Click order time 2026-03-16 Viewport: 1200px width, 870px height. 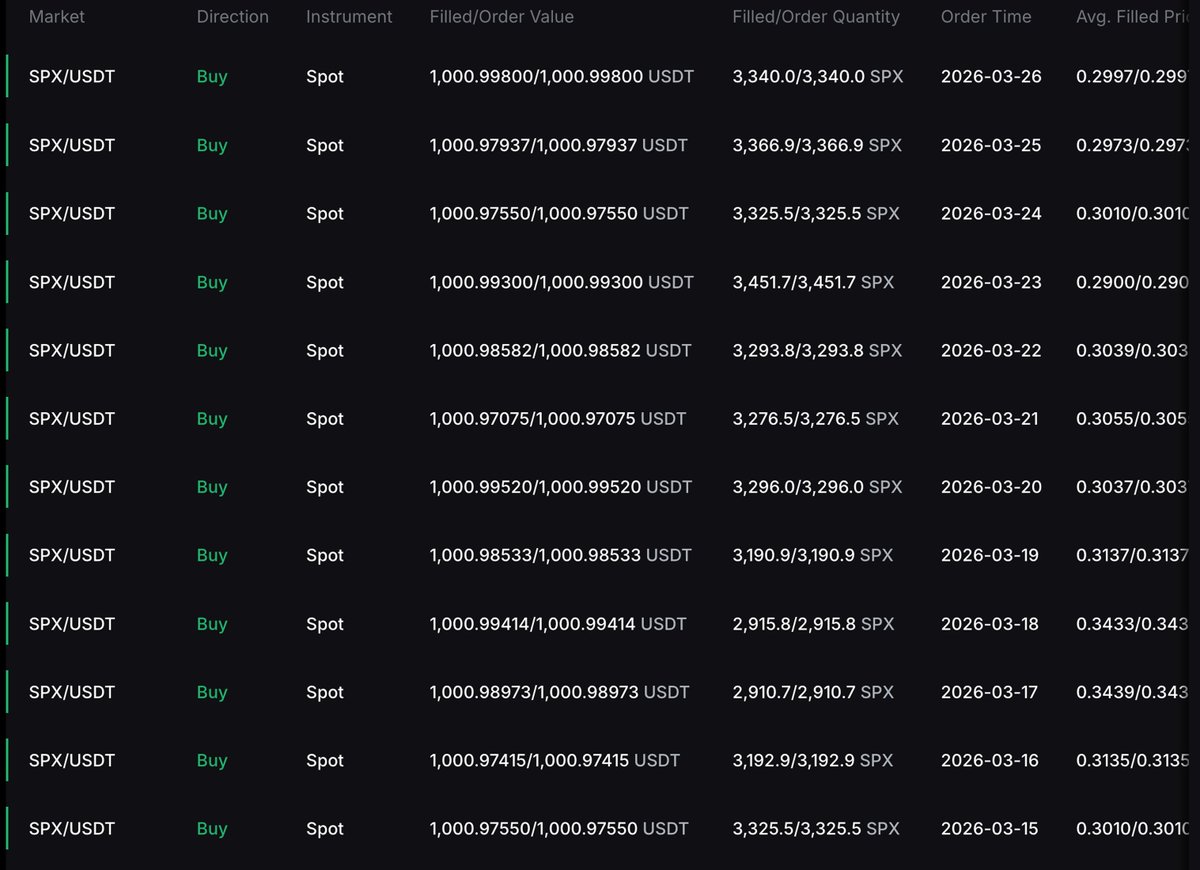[990, 760]
